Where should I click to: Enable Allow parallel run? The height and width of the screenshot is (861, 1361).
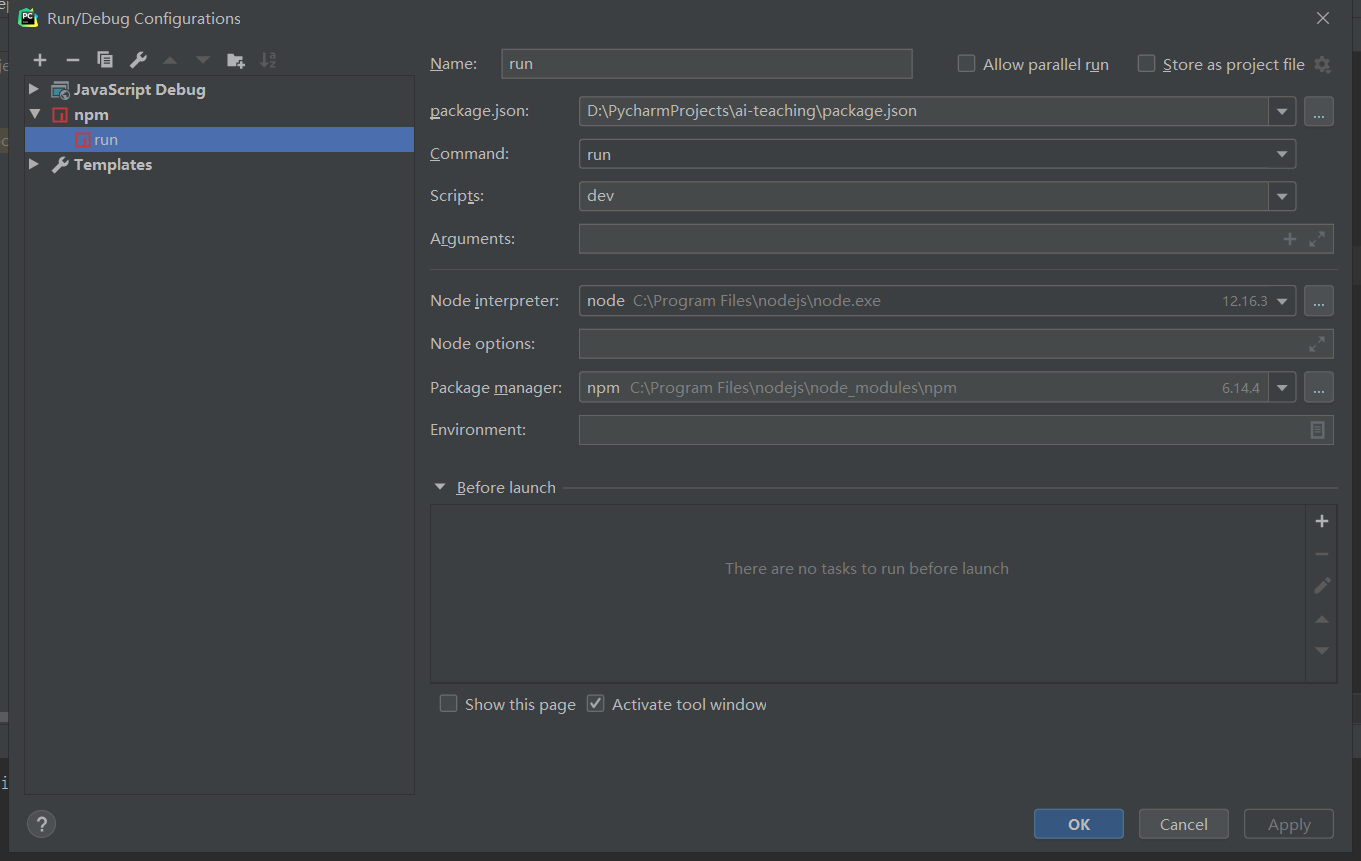[966, 63]
